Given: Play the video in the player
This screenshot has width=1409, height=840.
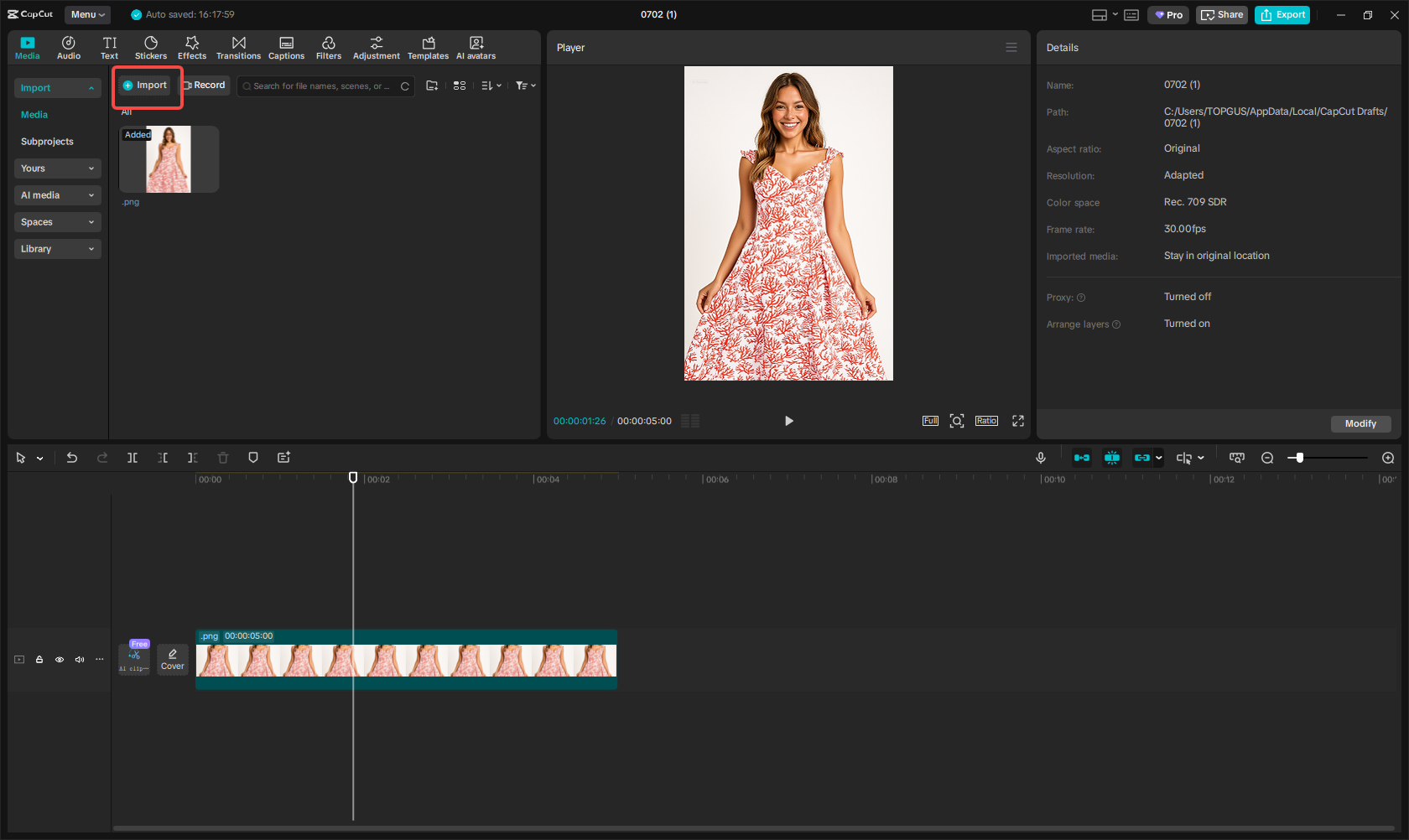Looking at the screenshot, I should click(788, 421).
